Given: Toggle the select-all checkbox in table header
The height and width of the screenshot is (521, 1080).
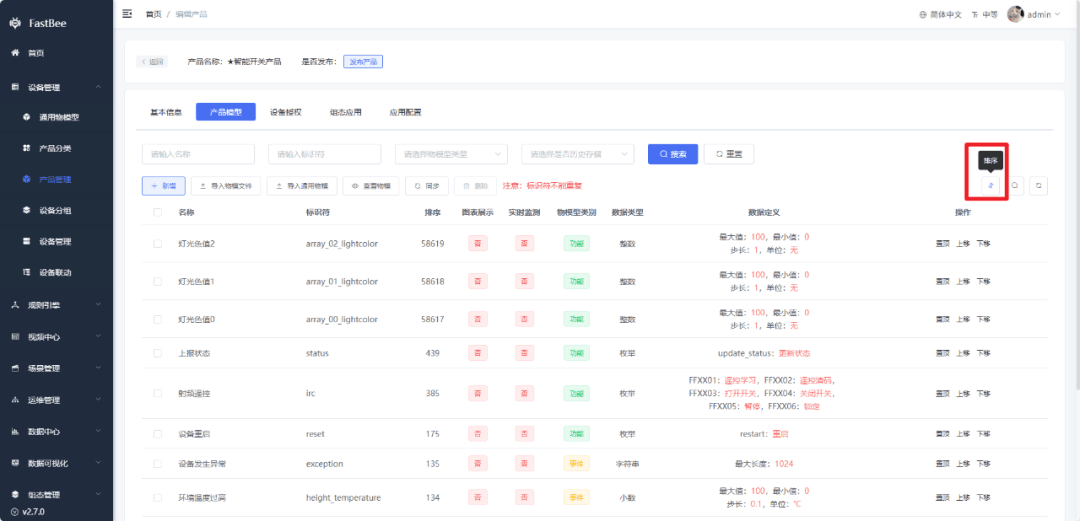Looking at the screenshot, I should 158,212.
